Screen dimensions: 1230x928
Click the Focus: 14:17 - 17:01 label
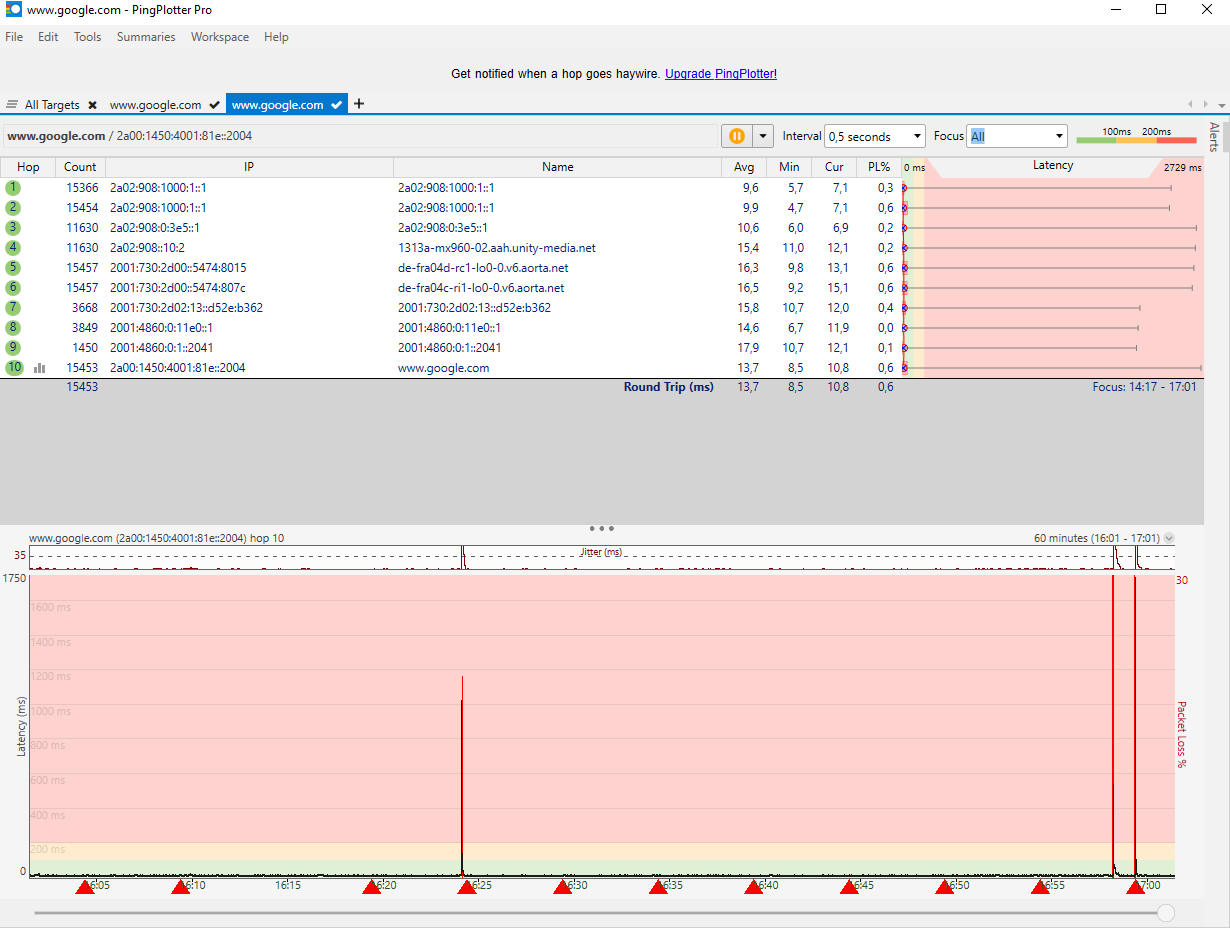[x=1144, y=387]
